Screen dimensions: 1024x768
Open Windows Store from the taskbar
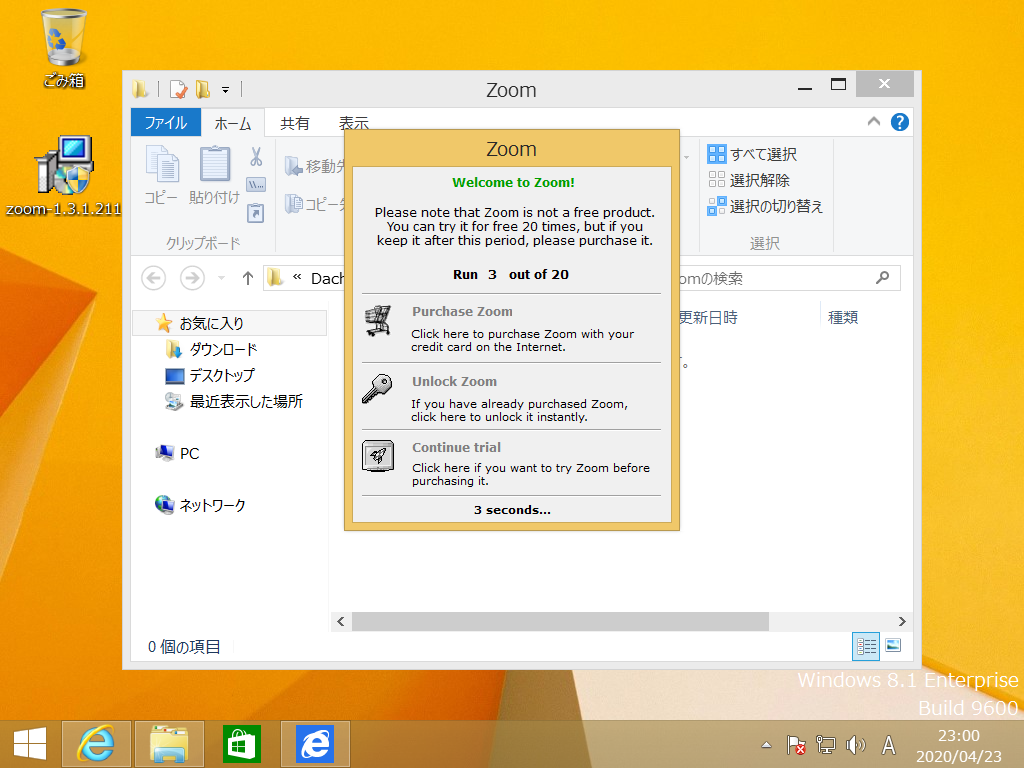click(242, 744)
